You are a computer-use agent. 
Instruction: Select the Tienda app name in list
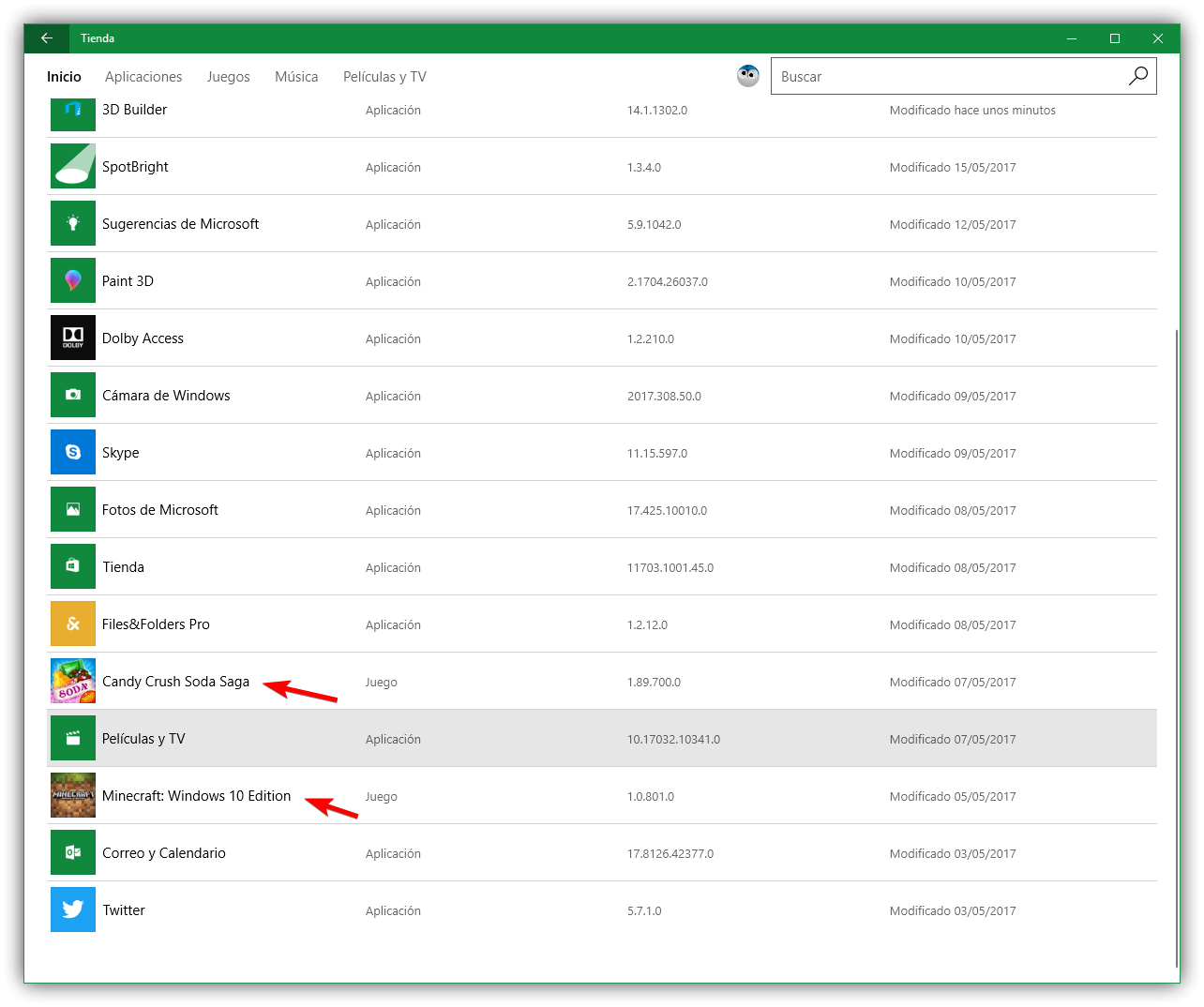click(123, 567)
